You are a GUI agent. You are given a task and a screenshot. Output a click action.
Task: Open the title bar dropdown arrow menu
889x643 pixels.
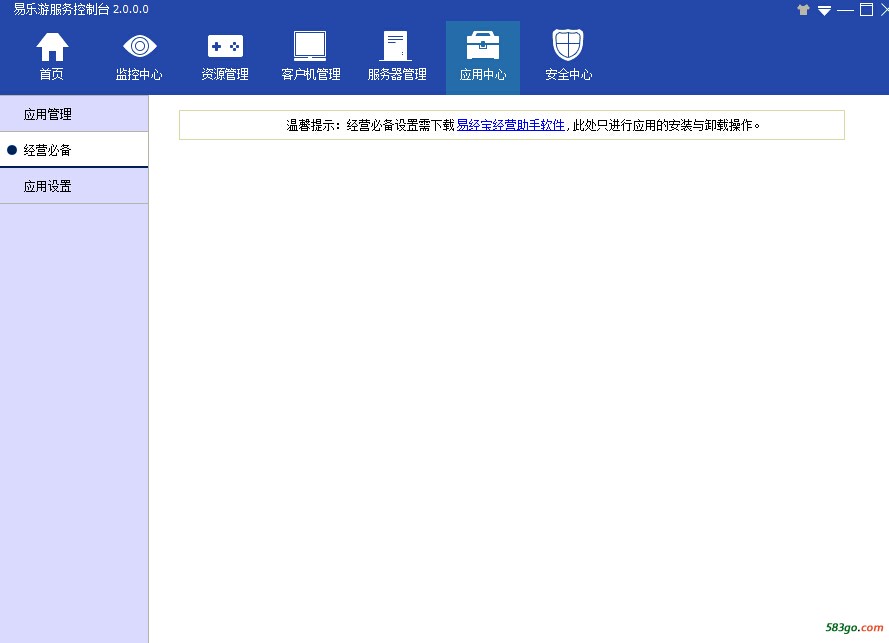[x=824, y=11]
